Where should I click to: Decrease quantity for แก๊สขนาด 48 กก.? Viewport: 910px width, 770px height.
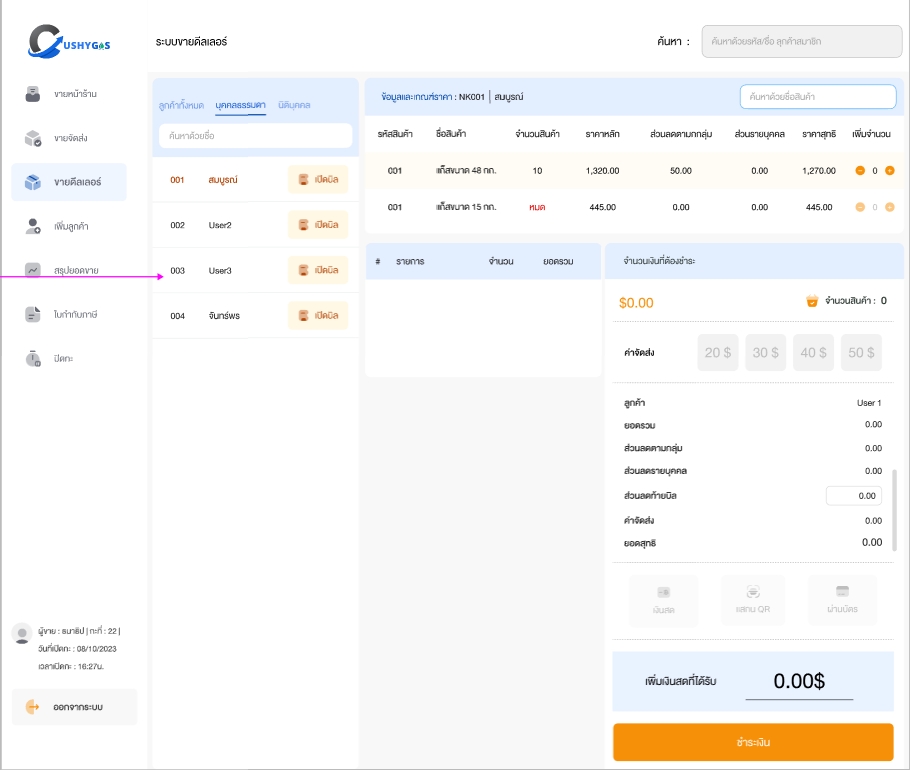point(860,171)
